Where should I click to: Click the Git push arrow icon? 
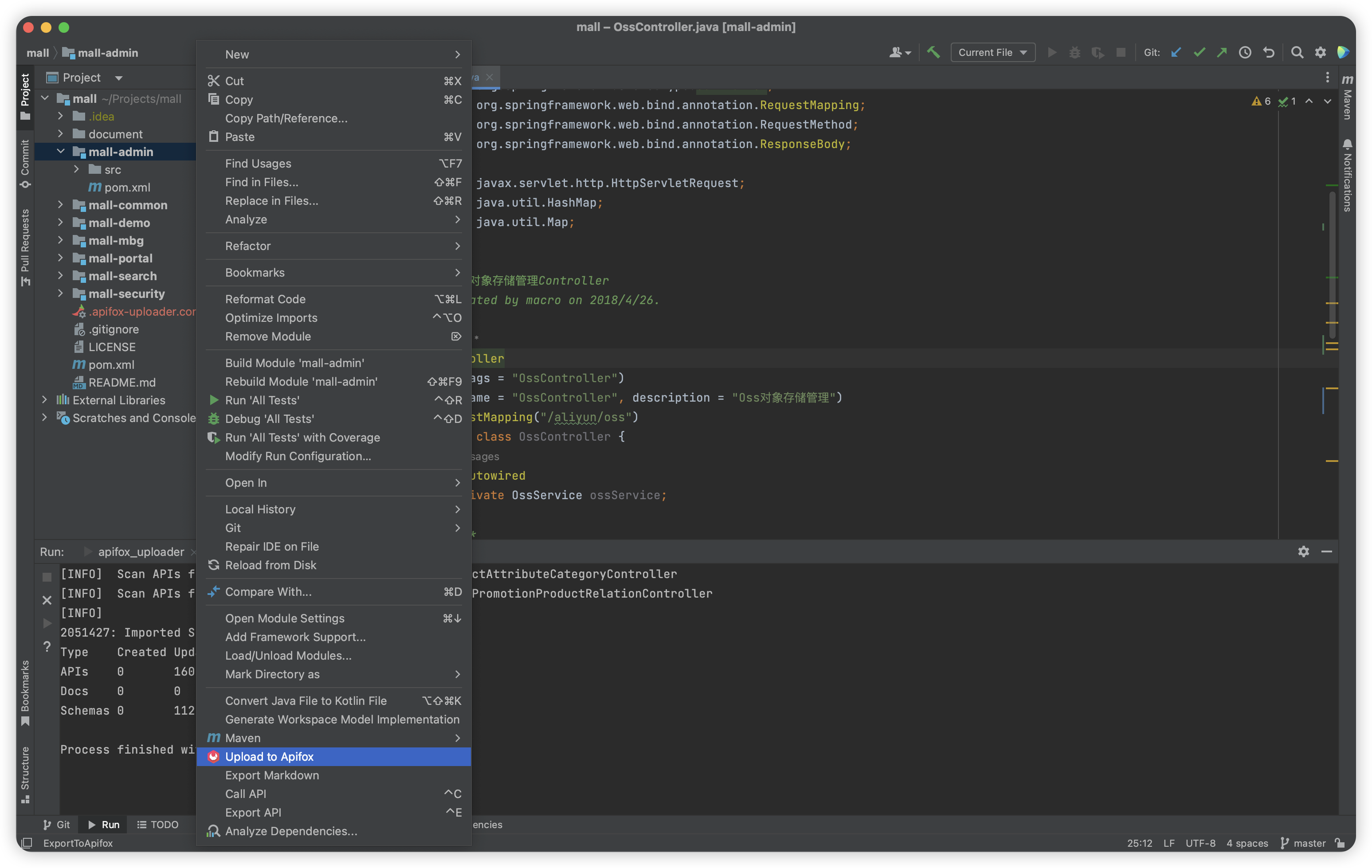pyautogui.click(x=1222, y=52)
